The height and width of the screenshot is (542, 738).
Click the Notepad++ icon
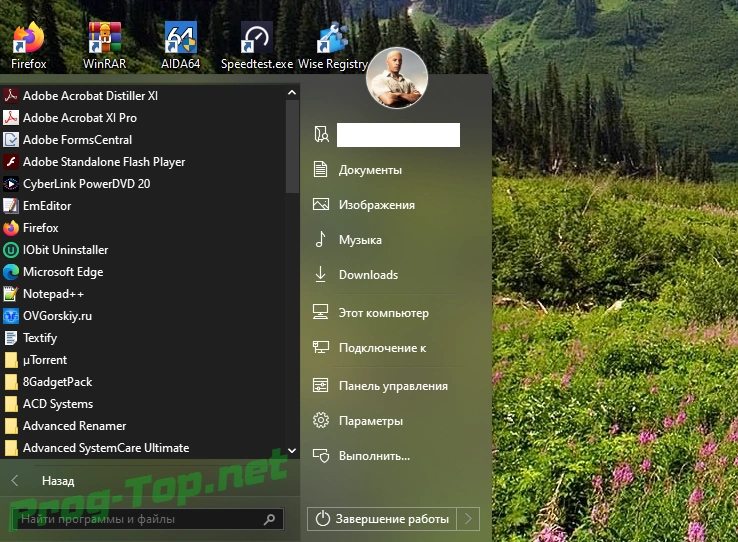point(11,294)
